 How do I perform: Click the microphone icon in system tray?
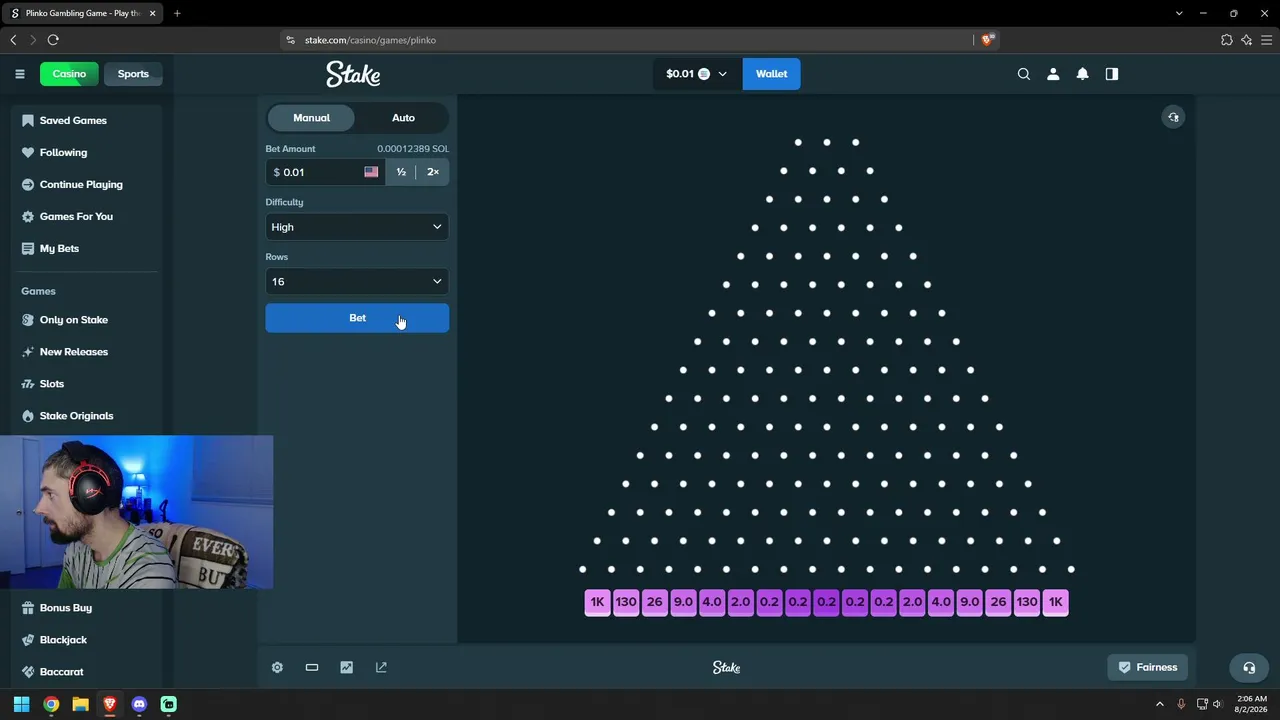pos(1181,704)
